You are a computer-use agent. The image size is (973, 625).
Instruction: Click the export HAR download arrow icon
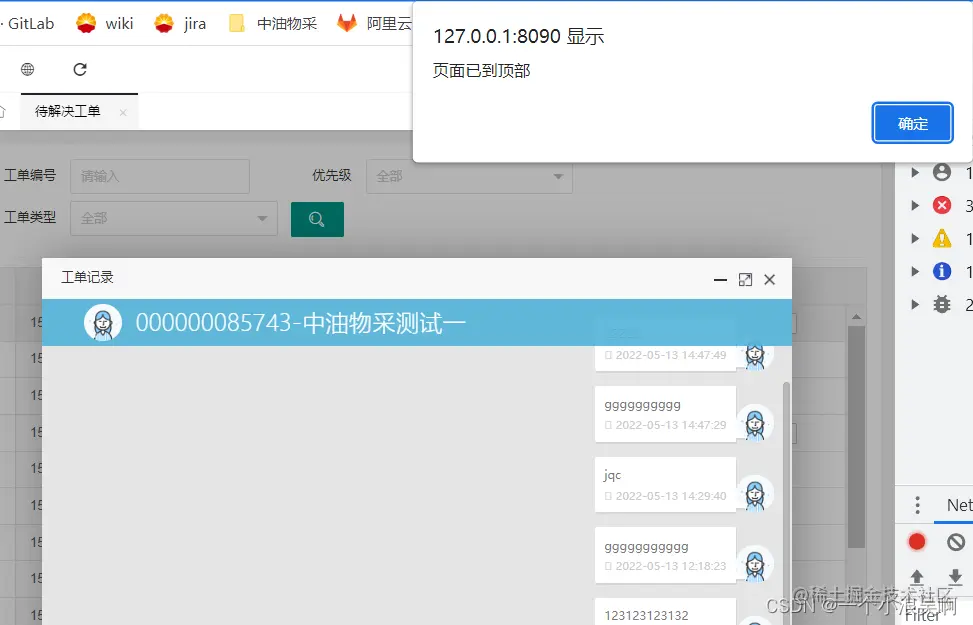coord(954,577)
